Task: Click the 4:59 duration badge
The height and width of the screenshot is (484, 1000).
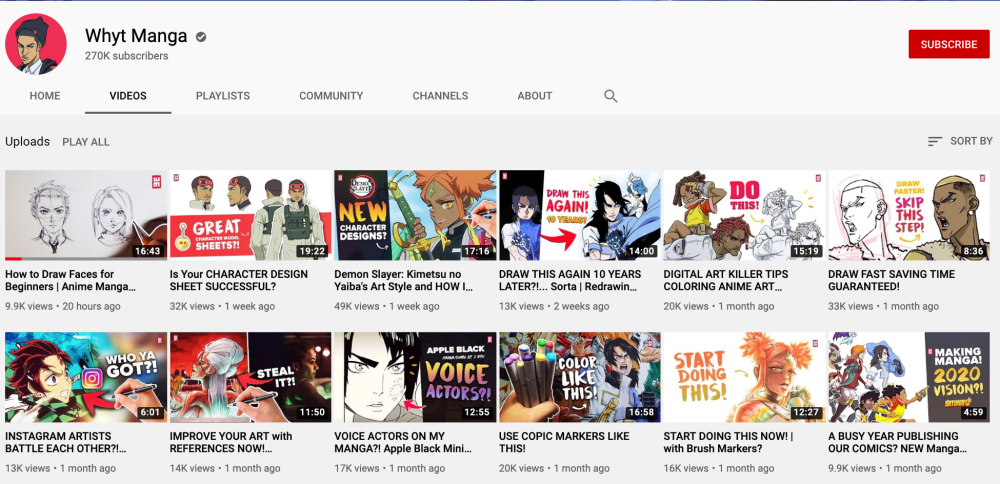Action: coord(973,413)
